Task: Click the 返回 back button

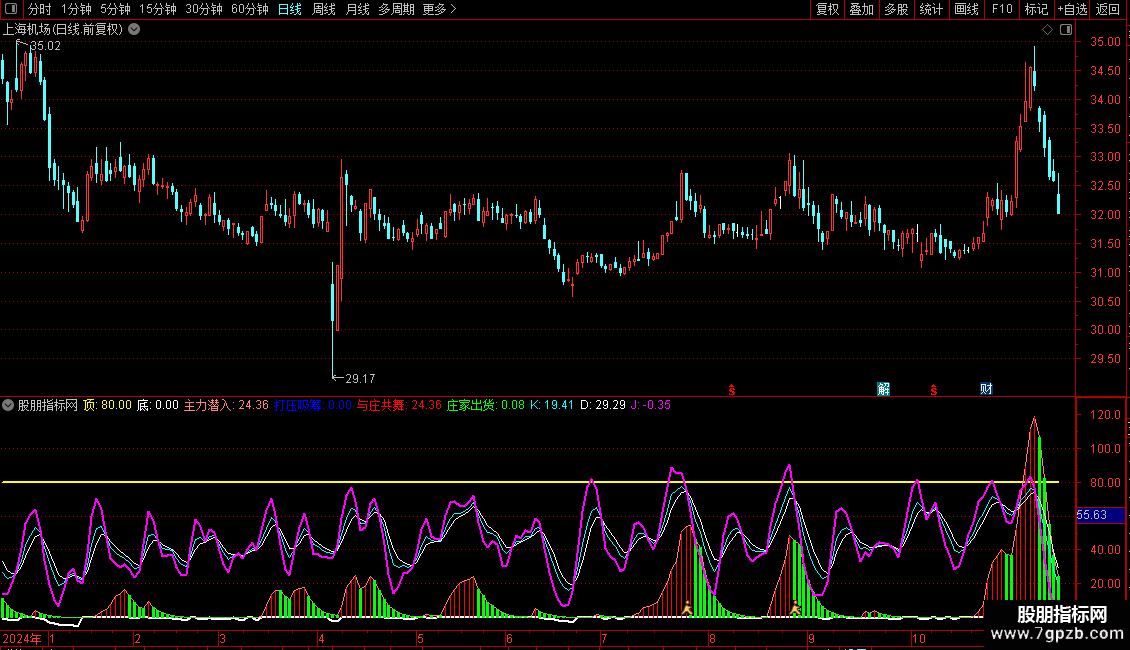Action: 1108,9
